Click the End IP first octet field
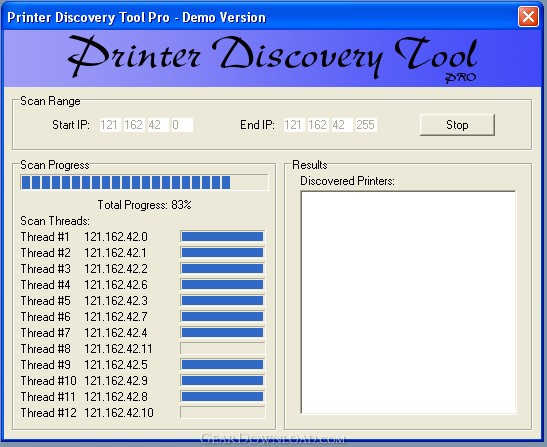The width and height of the screenshot is (547, 447). coord(293,125)
